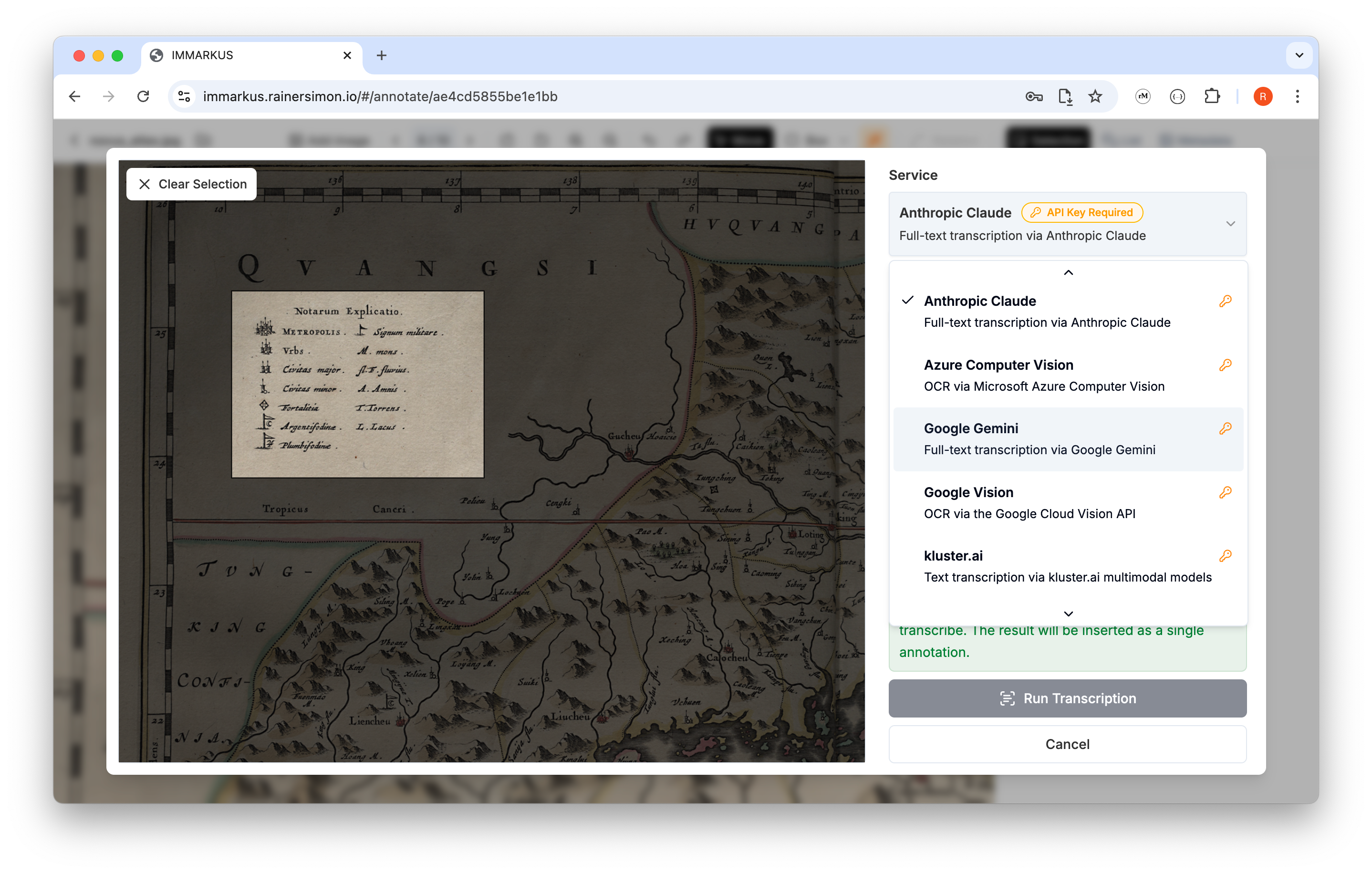Open the Service dropdown showing Anthropic Claude
This screenshot has height=874, width=1372.
[x=1067, y=224]
